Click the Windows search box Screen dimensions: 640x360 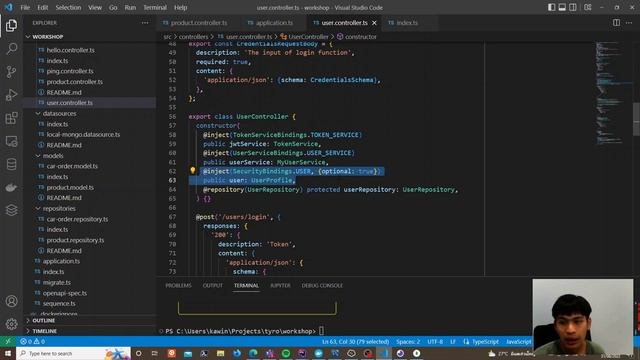73,353
